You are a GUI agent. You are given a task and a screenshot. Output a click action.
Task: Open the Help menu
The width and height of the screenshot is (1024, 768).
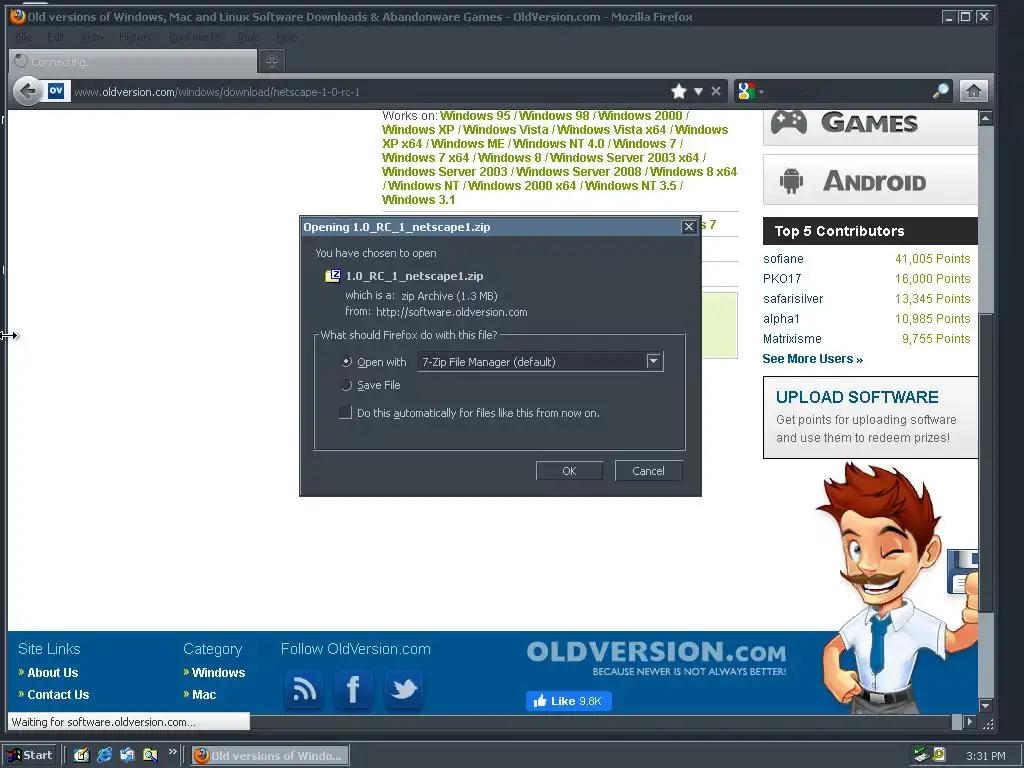[x=286, y=37]
